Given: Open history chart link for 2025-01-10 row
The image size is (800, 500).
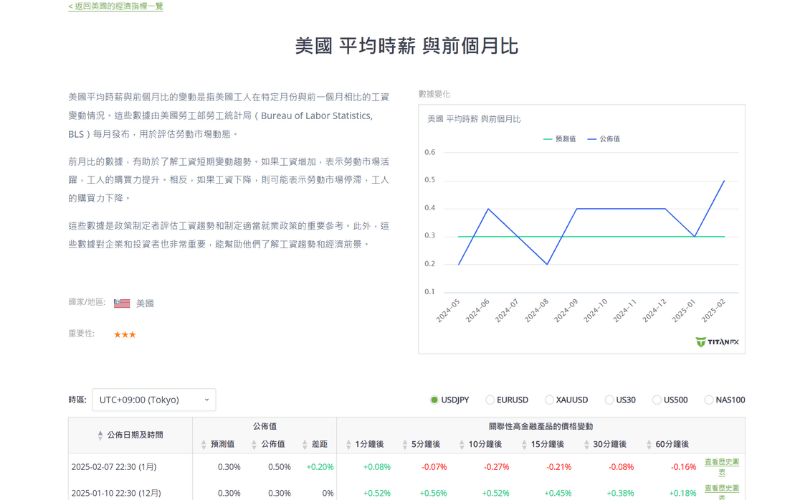Looking at the screenshot, I should point(721,492).
